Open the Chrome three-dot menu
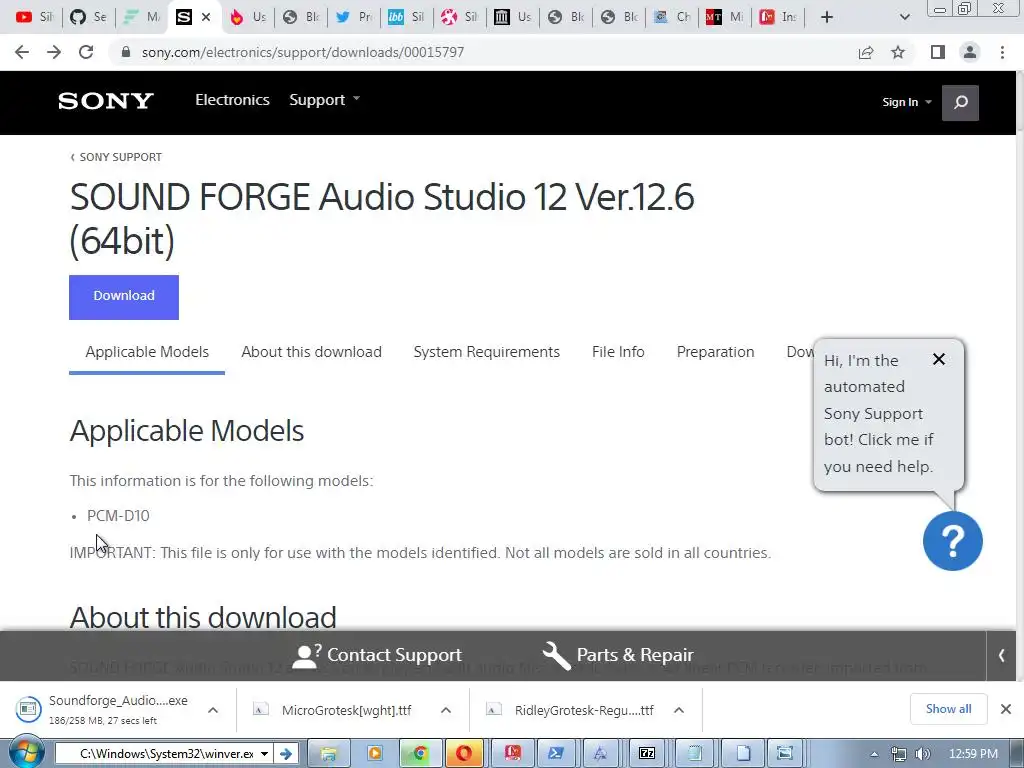Image resolution: width=1024 pixels, height=768 pixels. point(1002,52)
